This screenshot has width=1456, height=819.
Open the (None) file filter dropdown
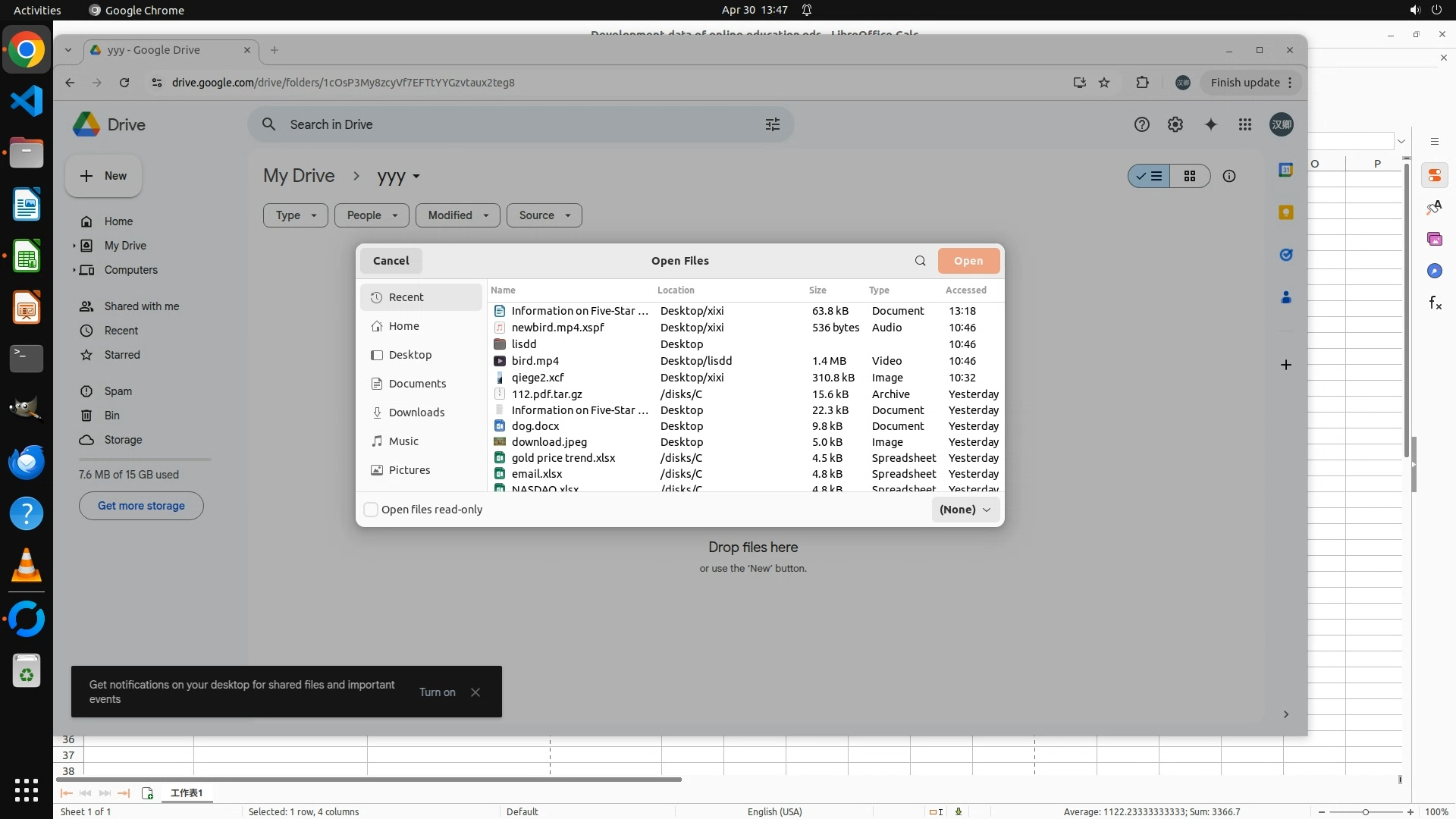click(x=965, y=510)
